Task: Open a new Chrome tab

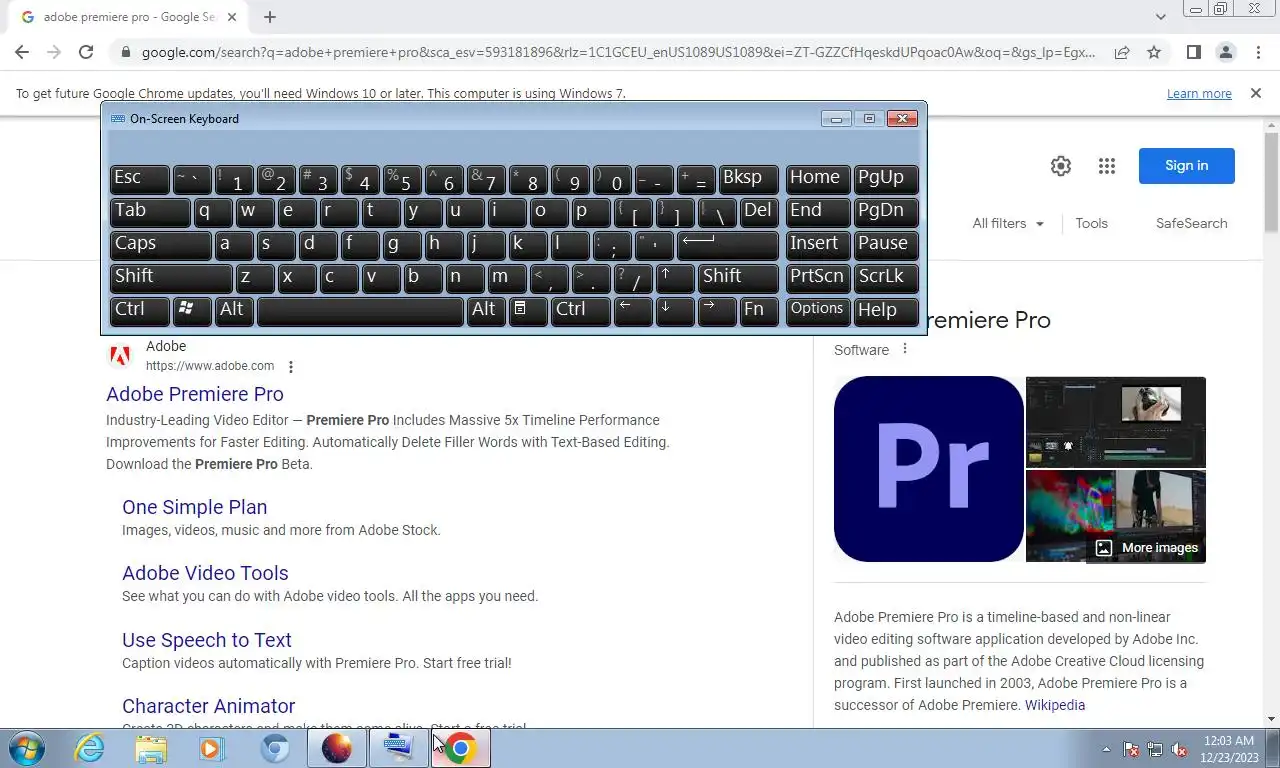Action: [x=270, y=17]
